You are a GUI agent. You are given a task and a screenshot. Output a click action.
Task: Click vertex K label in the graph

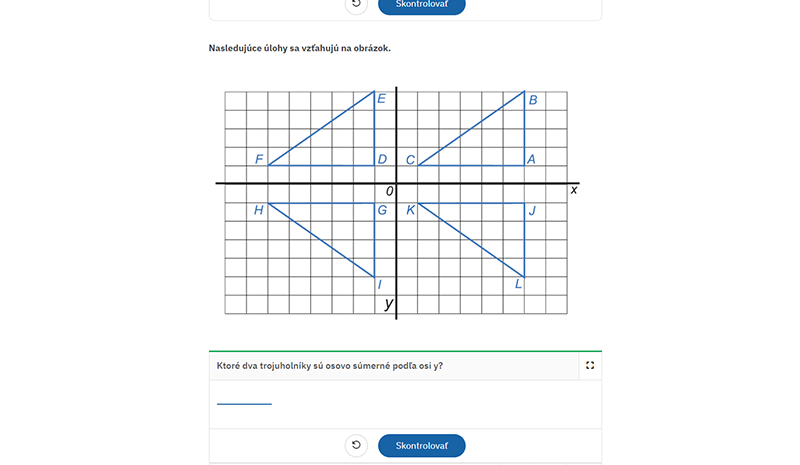click(x=411, y=210)
